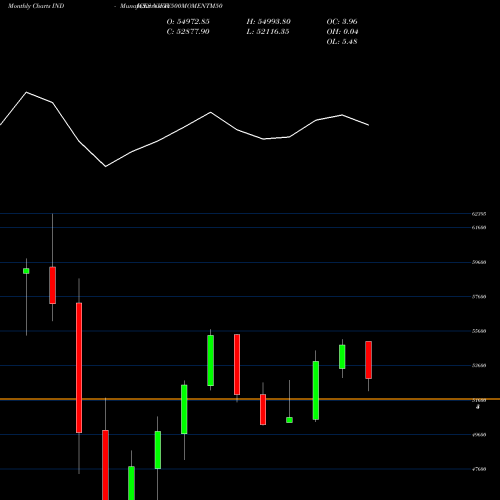Click the 'Monthly Charts IND' title text
Viewport: 500px width, 500px height.
pyautogui.click(x=36, y=6)
